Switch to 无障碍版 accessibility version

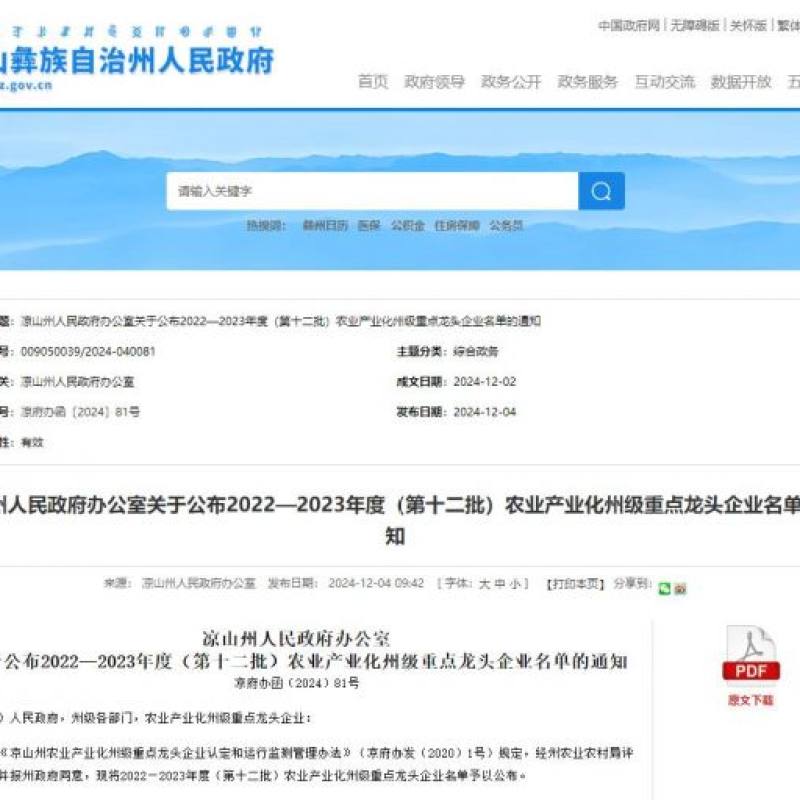(x=694, y=25)
